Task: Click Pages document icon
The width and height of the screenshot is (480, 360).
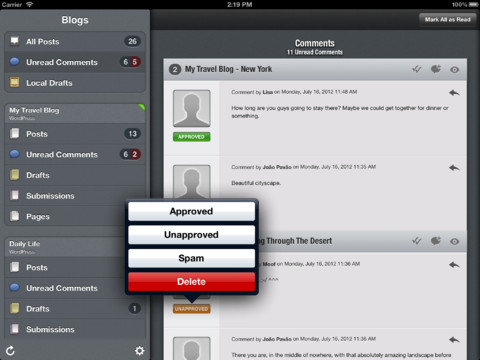Action: [x=15, y=216]
